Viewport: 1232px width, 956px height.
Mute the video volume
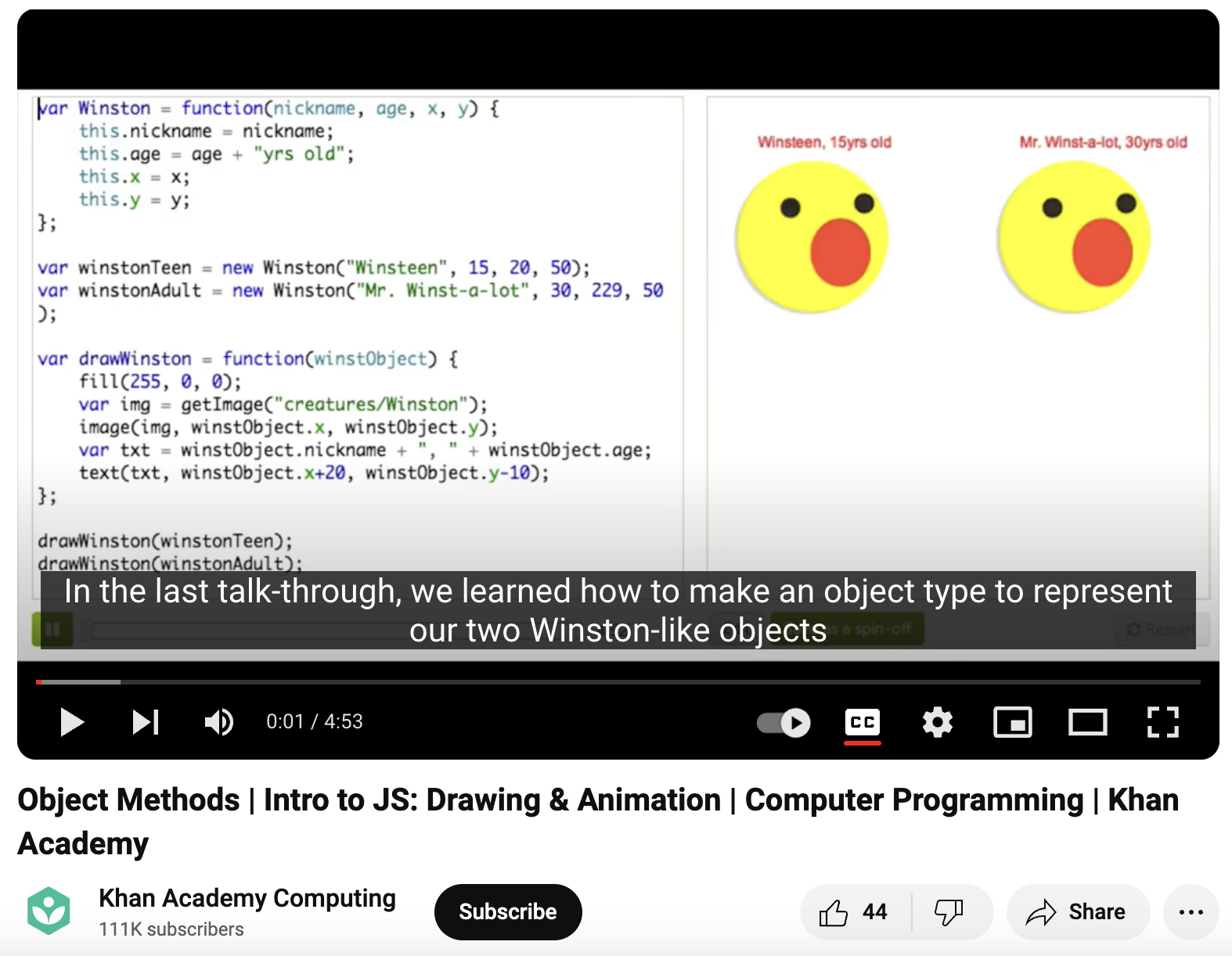pyautogui.click(x=219, y=721)
